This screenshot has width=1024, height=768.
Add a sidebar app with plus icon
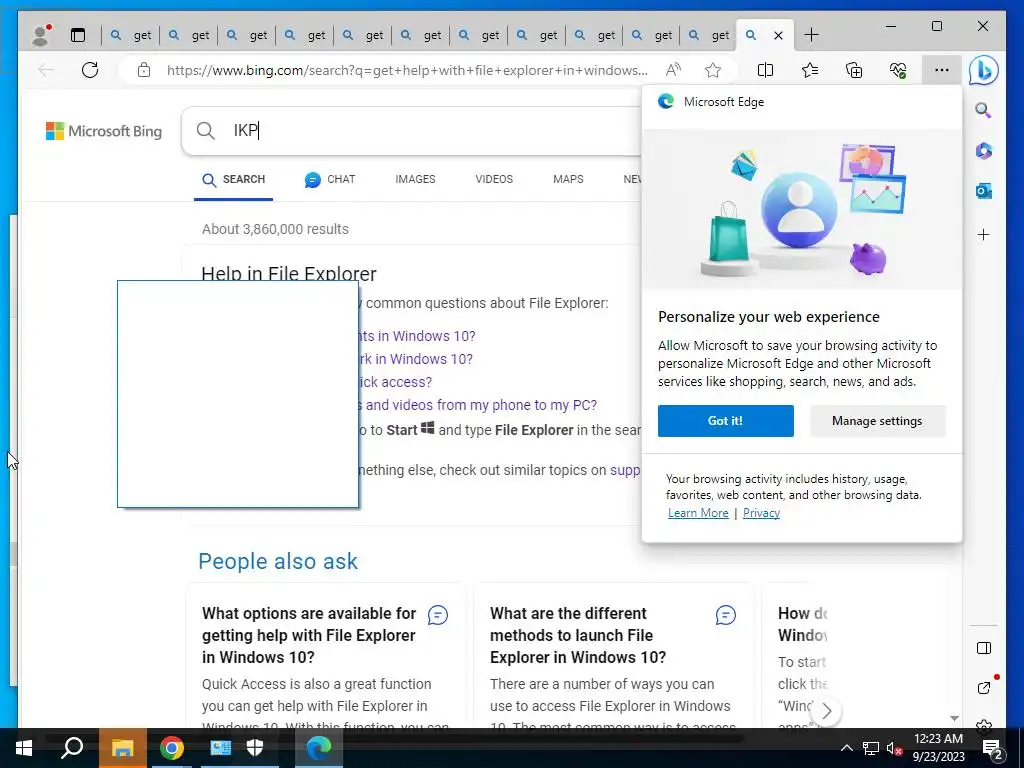click(x=984, y=234)
